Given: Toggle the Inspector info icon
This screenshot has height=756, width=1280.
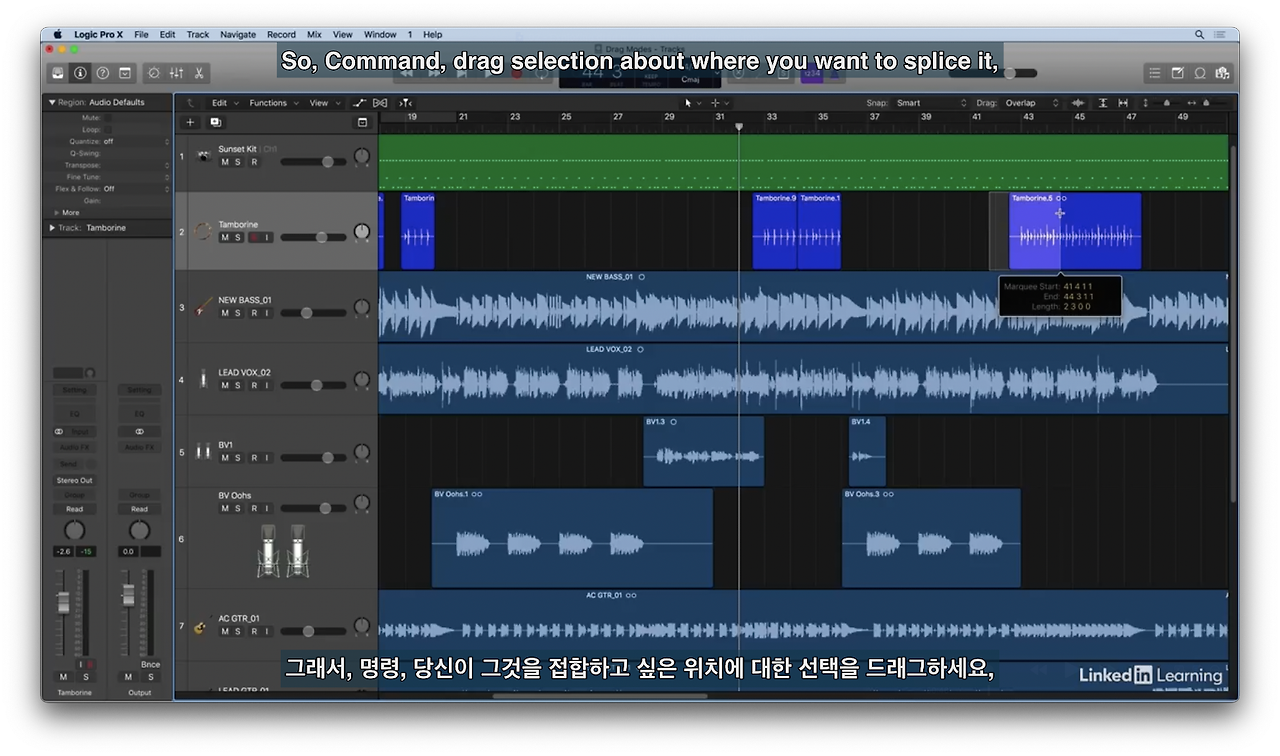Looking at the screenshot, I should coord(80,73).
